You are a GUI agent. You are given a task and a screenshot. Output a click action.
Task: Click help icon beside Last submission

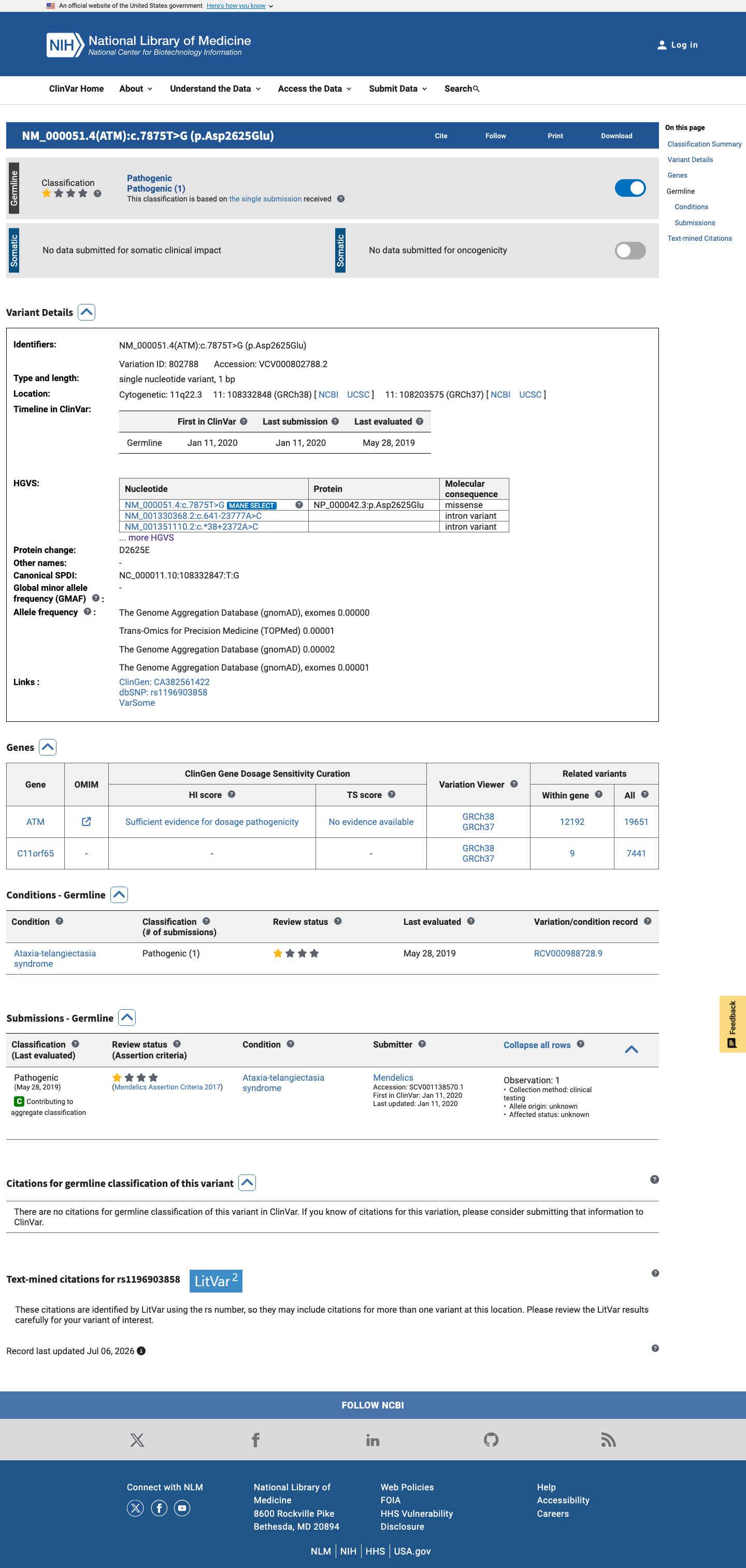[335, 421]
